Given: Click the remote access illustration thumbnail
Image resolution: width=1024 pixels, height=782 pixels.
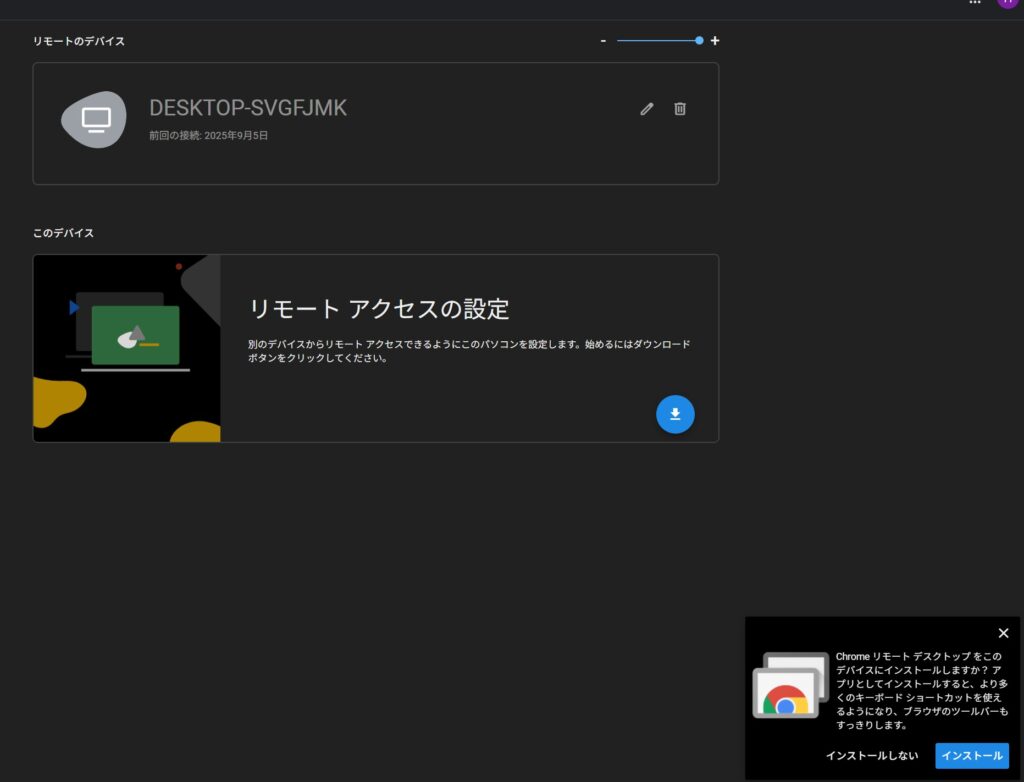Looking at the screenshot, I should click(127, 348).
